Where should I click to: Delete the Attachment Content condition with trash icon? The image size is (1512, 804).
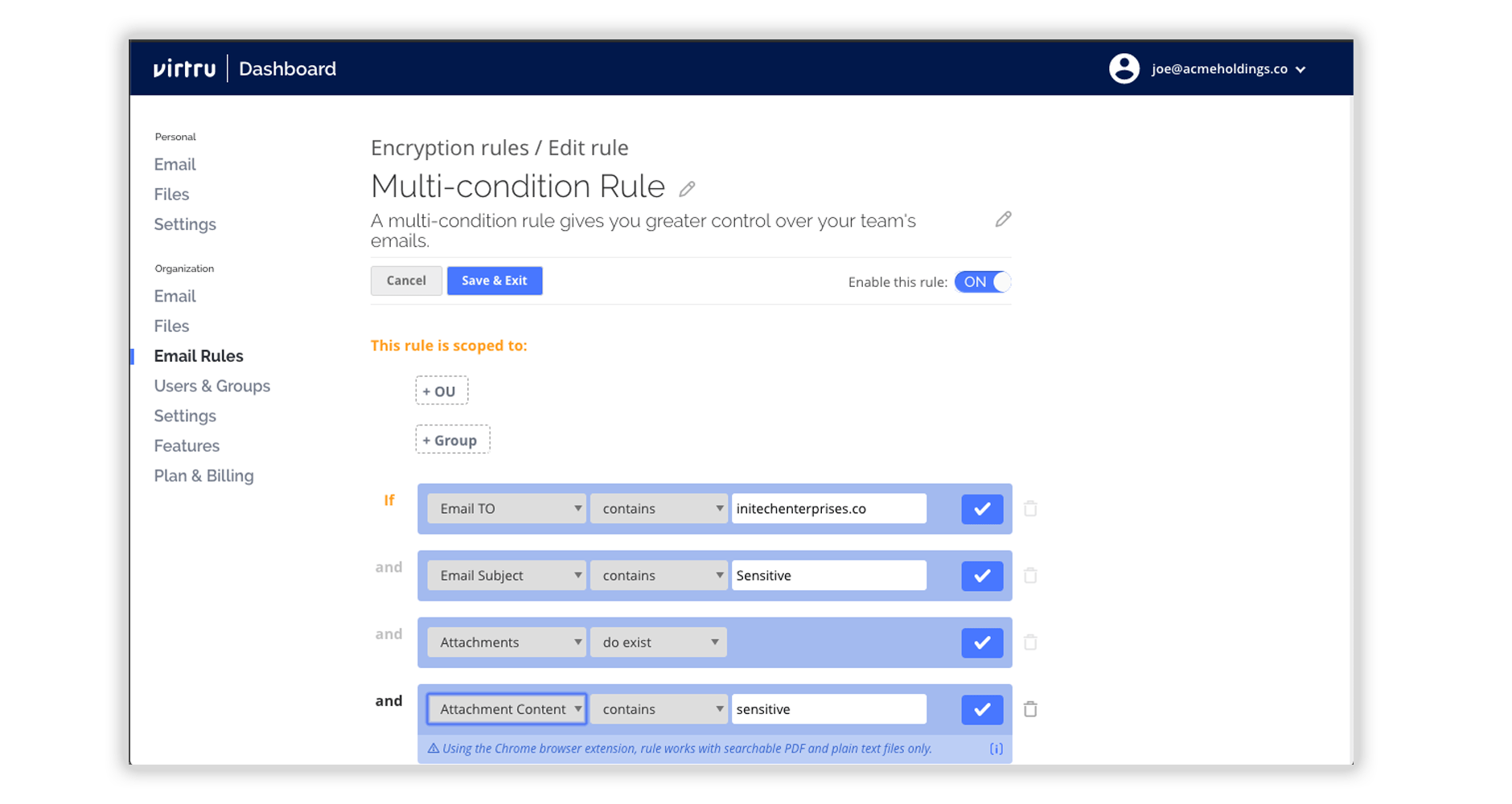tap(1030, 709)
